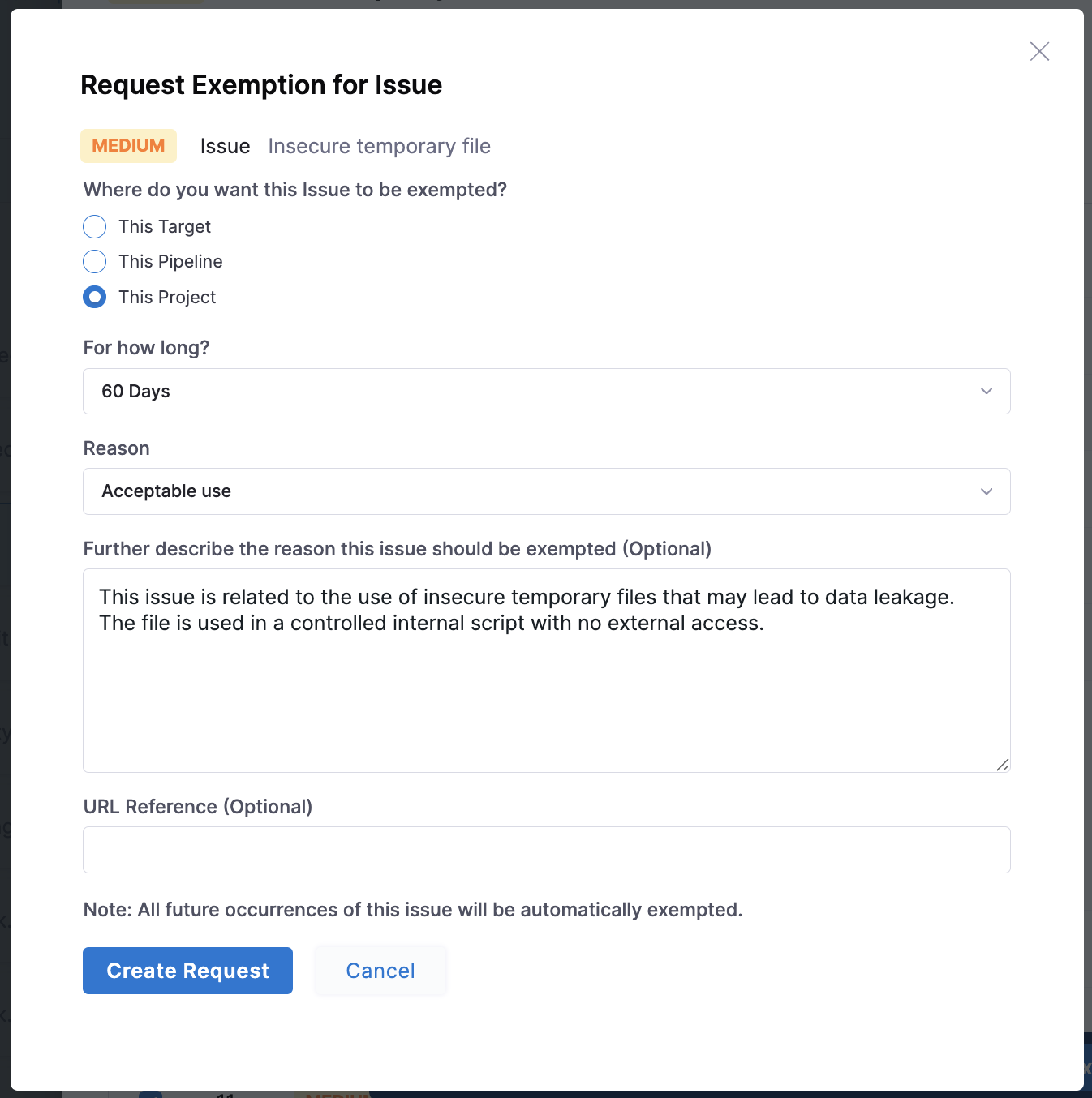Click the Reason field label

pos(116,448)
